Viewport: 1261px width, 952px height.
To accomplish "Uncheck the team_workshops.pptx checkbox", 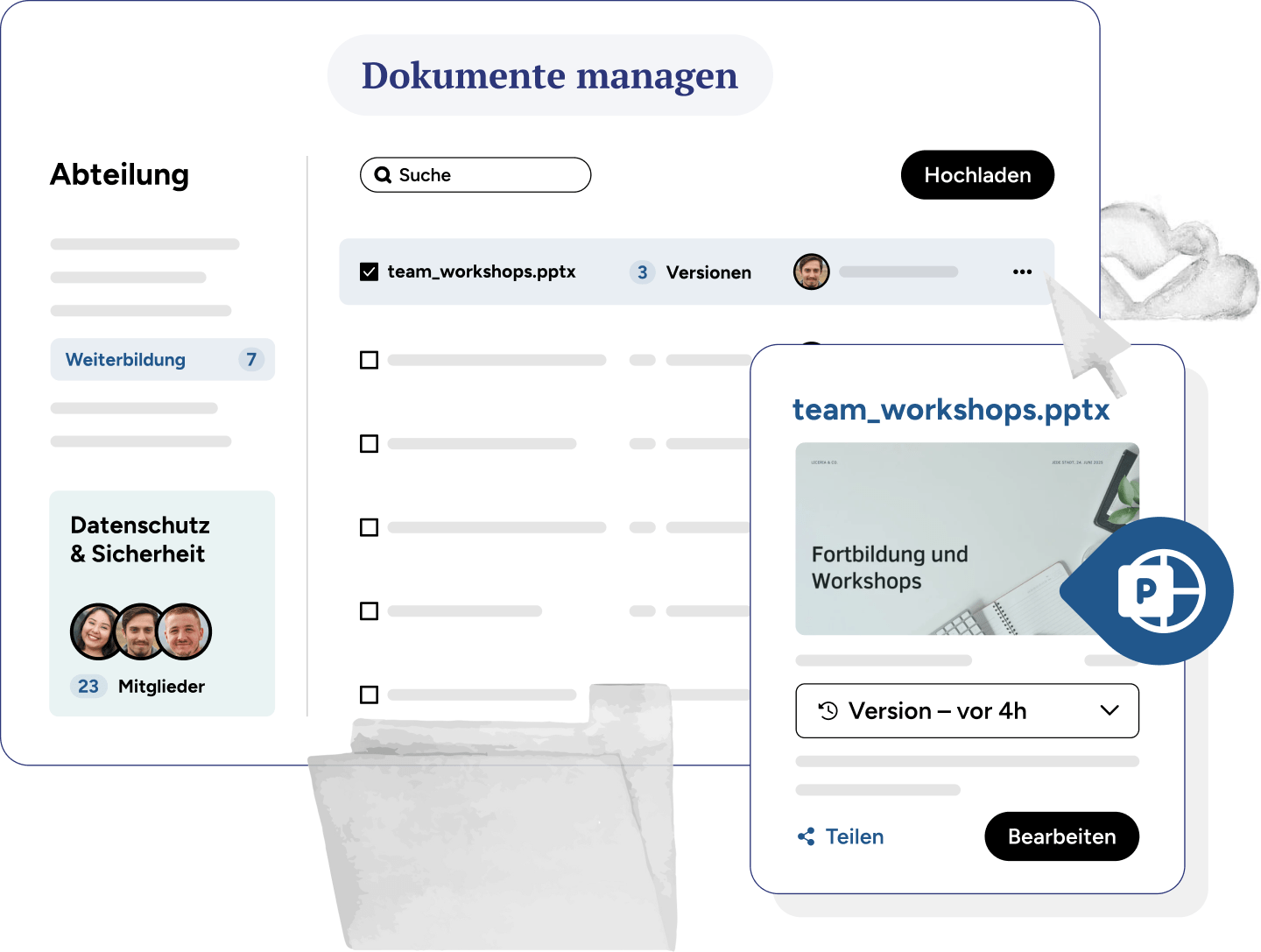I will click(370, 272).
